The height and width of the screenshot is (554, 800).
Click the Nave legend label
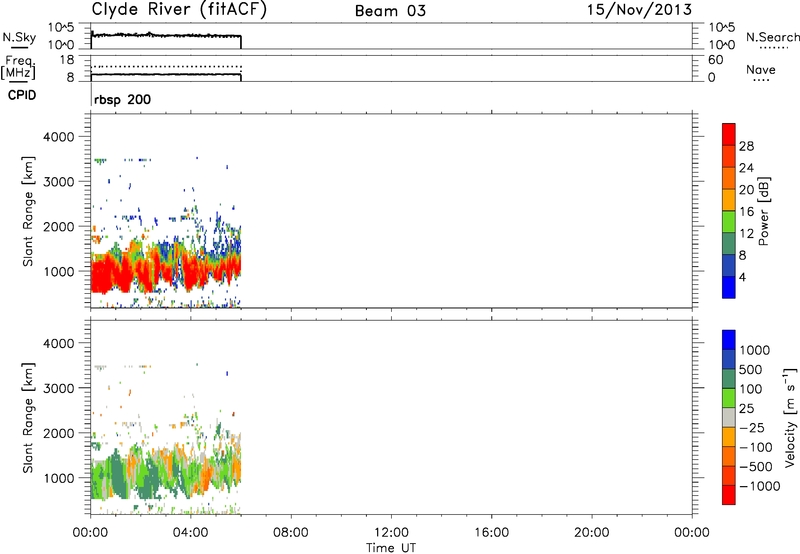(x=761, y=69)
